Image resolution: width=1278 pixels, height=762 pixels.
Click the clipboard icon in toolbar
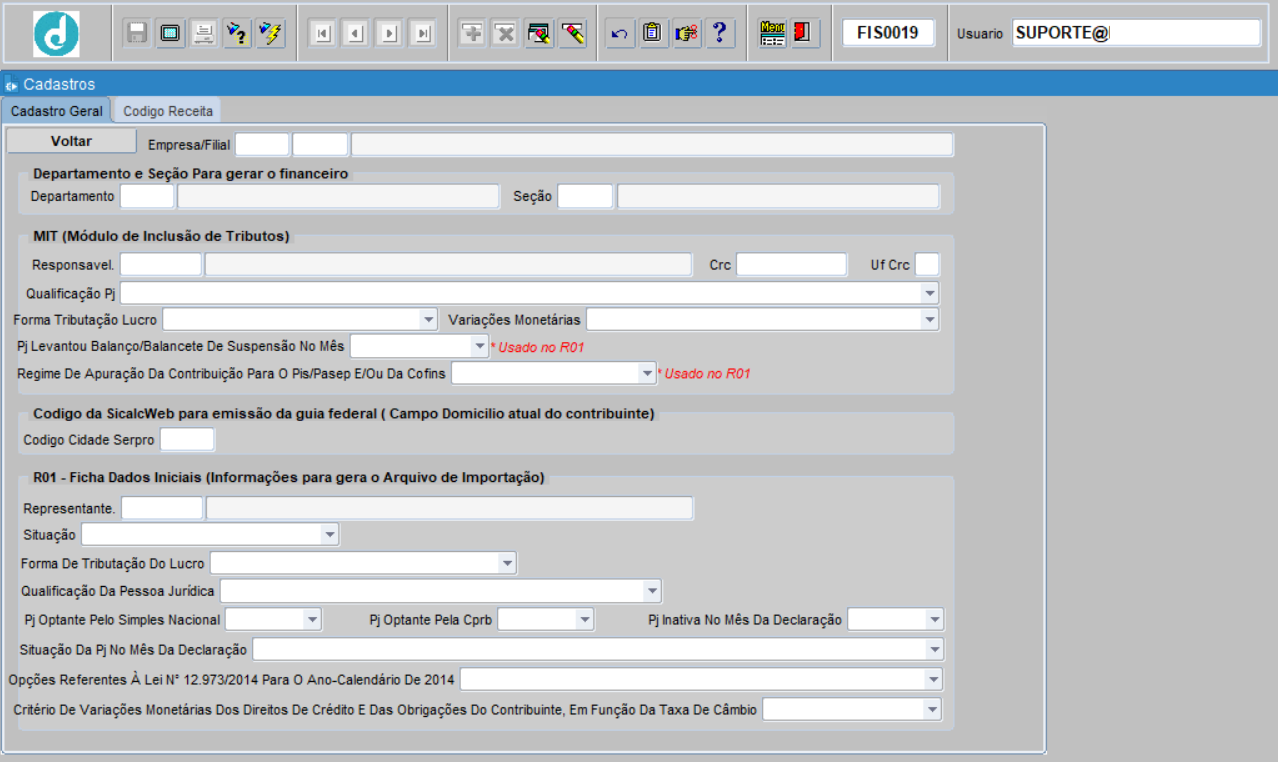[x=652, y=33]
